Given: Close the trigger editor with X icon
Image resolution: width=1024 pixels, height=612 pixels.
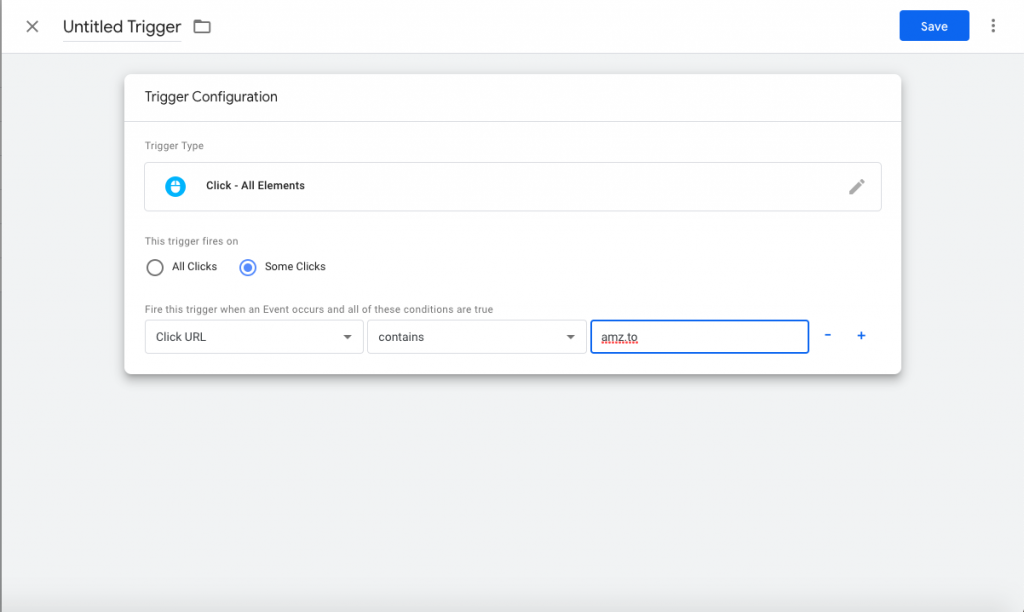Looking at the screenshot, I should (32, 27).
